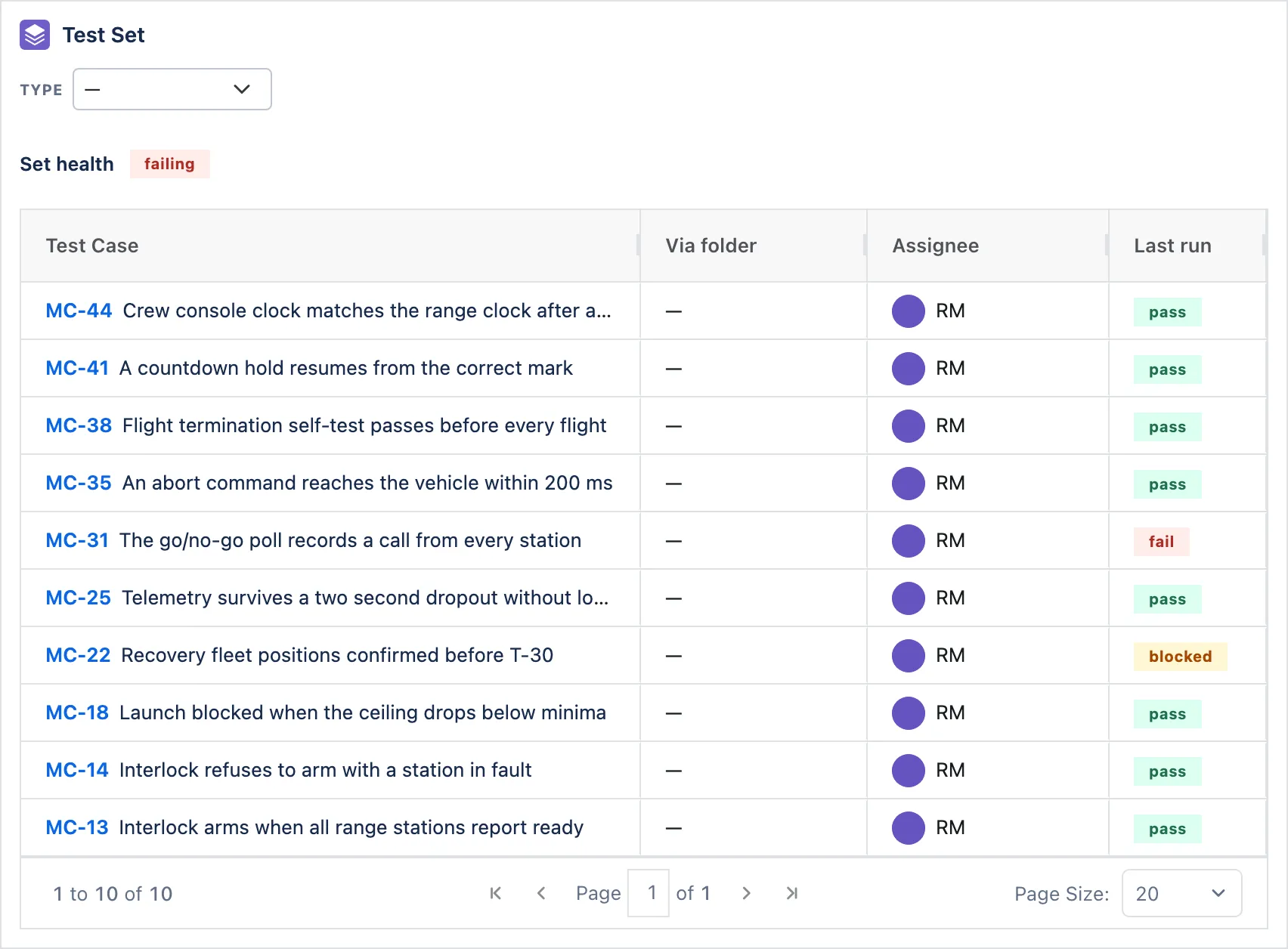Open test case MC-31 link
This screenshot has height=949, width=1288.
pyautogui.click(x=77, y=540)
